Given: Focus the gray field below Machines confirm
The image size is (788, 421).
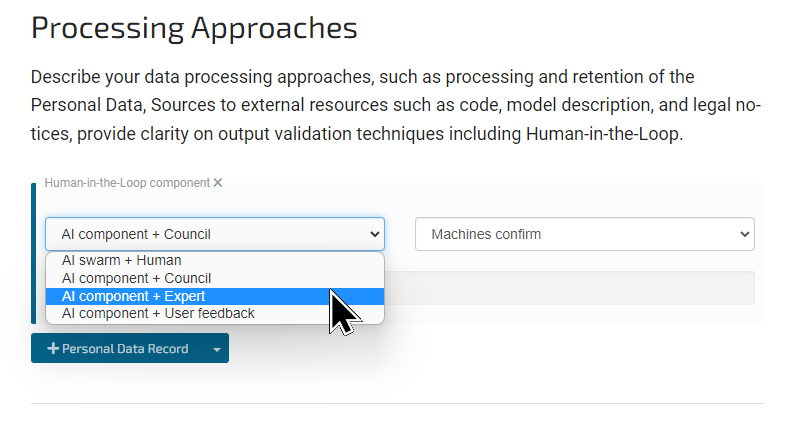Looking at the screenshot, I should tap(584, 288).
